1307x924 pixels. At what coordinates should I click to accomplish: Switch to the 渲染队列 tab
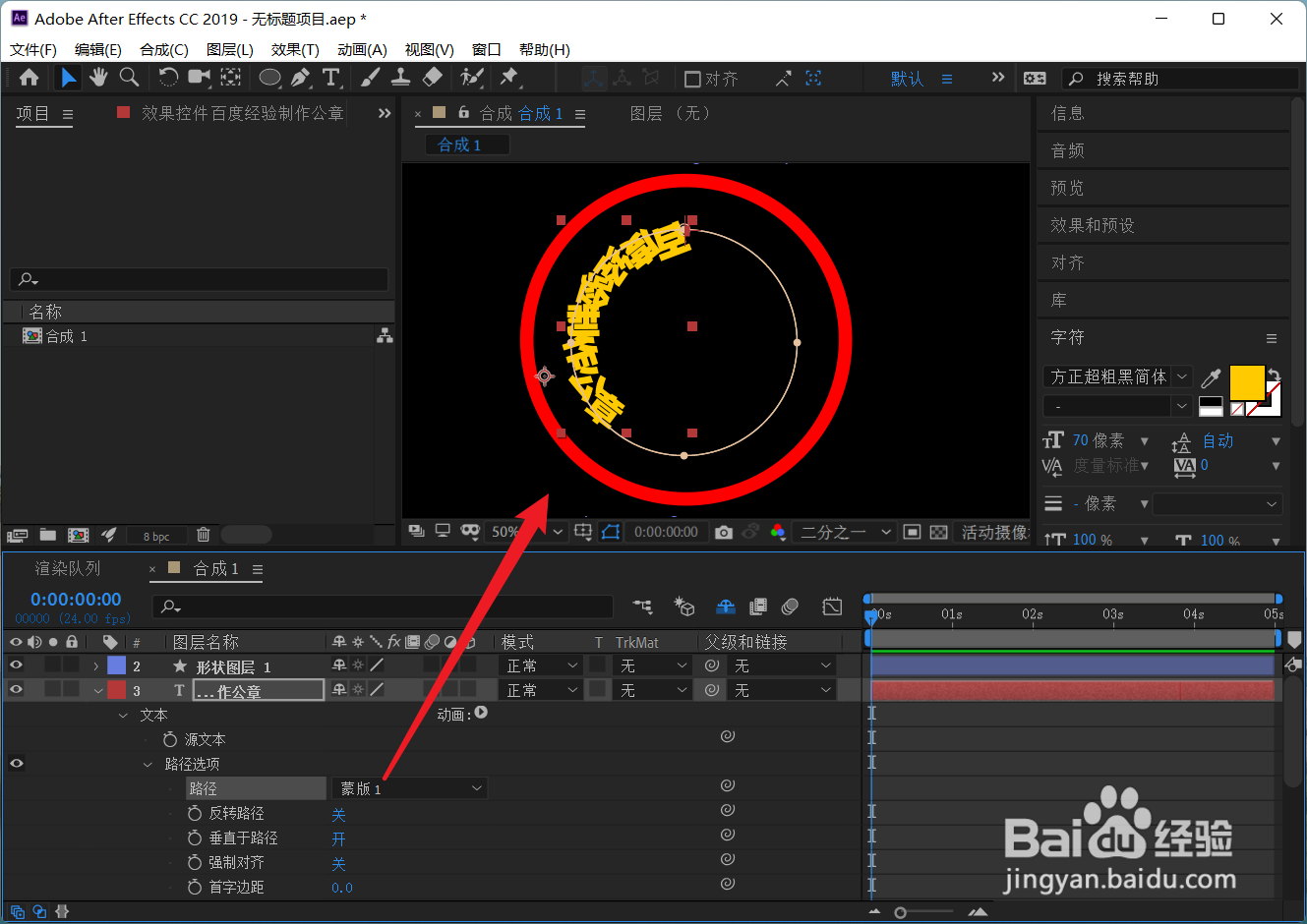point(68,568)
